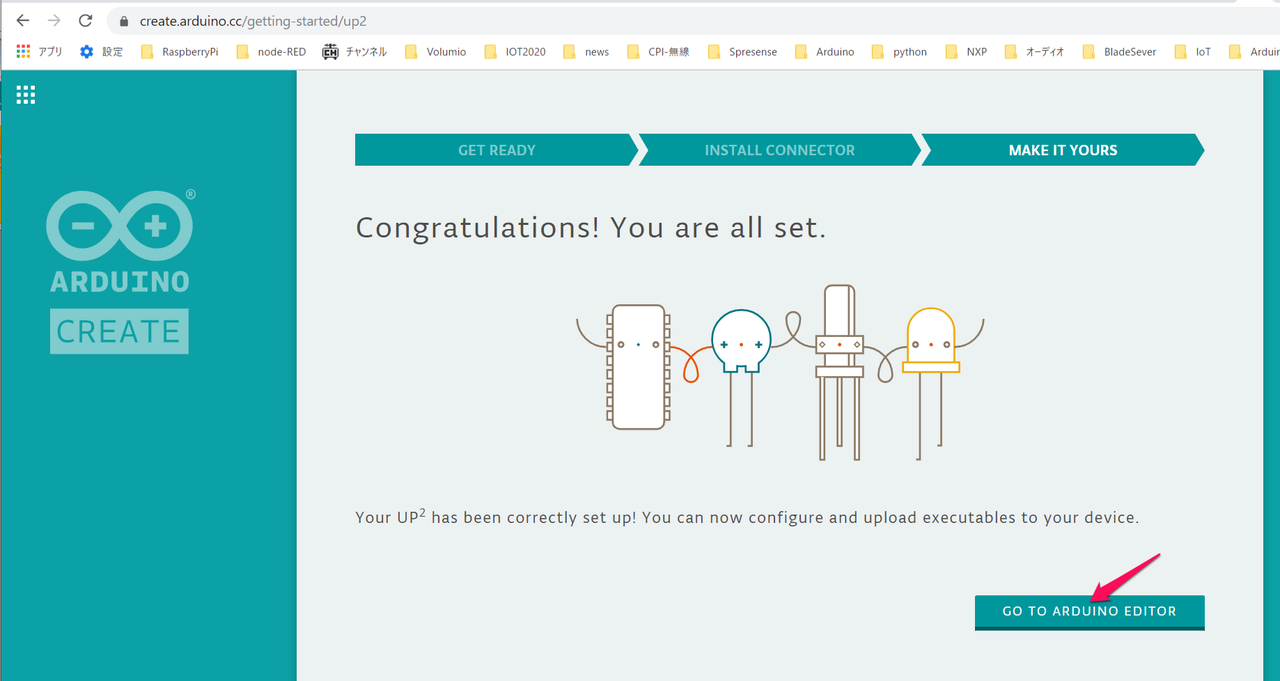
Task: Open the Arduino apps grid menu
Action: (26, 95)
